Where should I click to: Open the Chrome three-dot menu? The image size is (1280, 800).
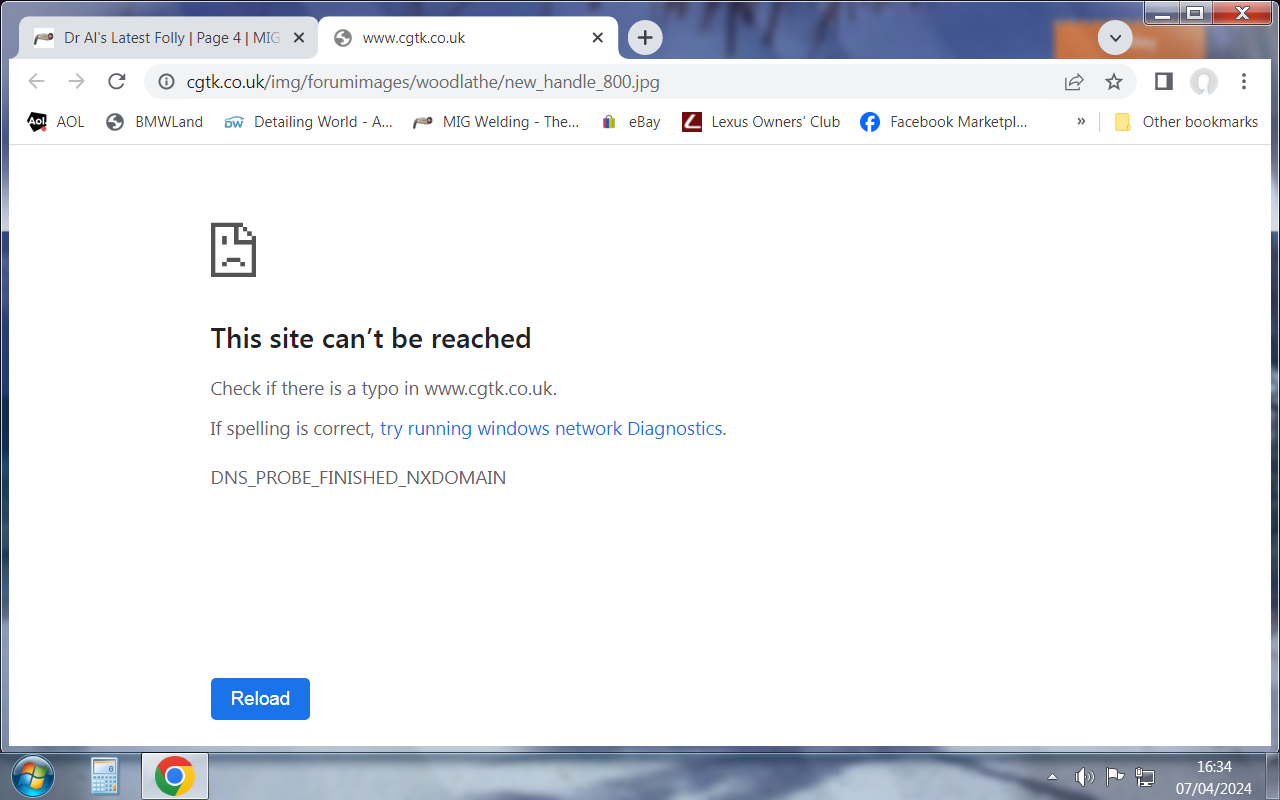pos(1244,82)
